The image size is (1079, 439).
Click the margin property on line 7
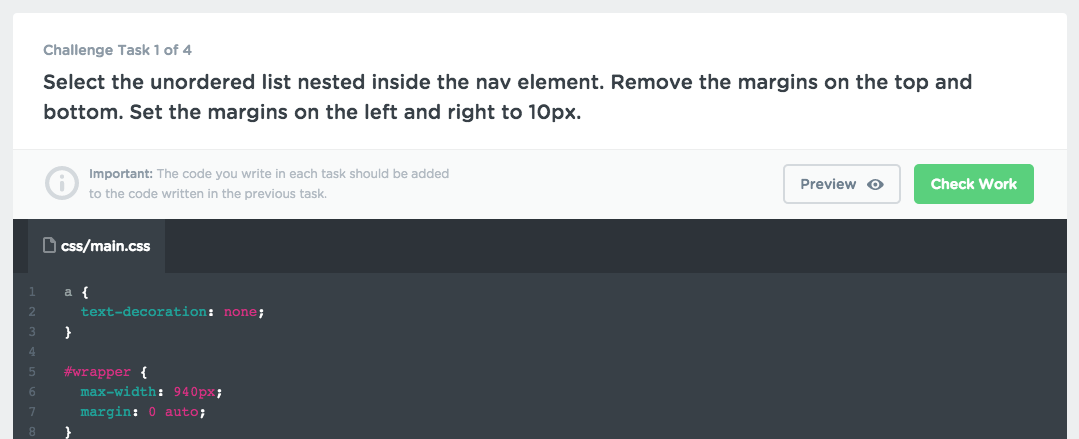(105, 411)
